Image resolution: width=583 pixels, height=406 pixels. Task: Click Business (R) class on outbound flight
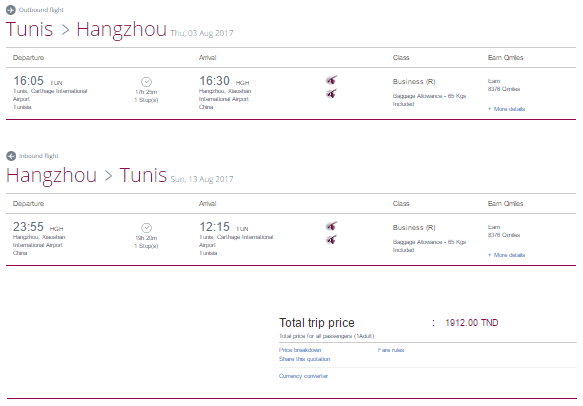[x=414, y=81]
